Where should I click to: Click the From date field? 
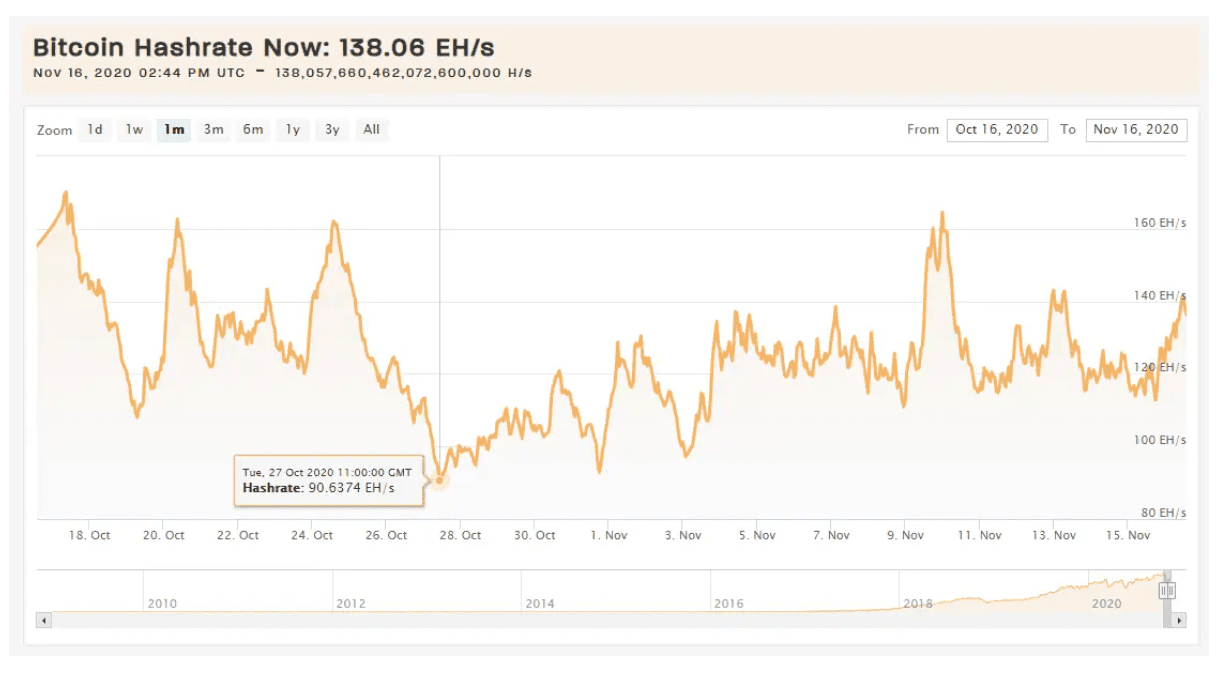(x=997, y=130)
